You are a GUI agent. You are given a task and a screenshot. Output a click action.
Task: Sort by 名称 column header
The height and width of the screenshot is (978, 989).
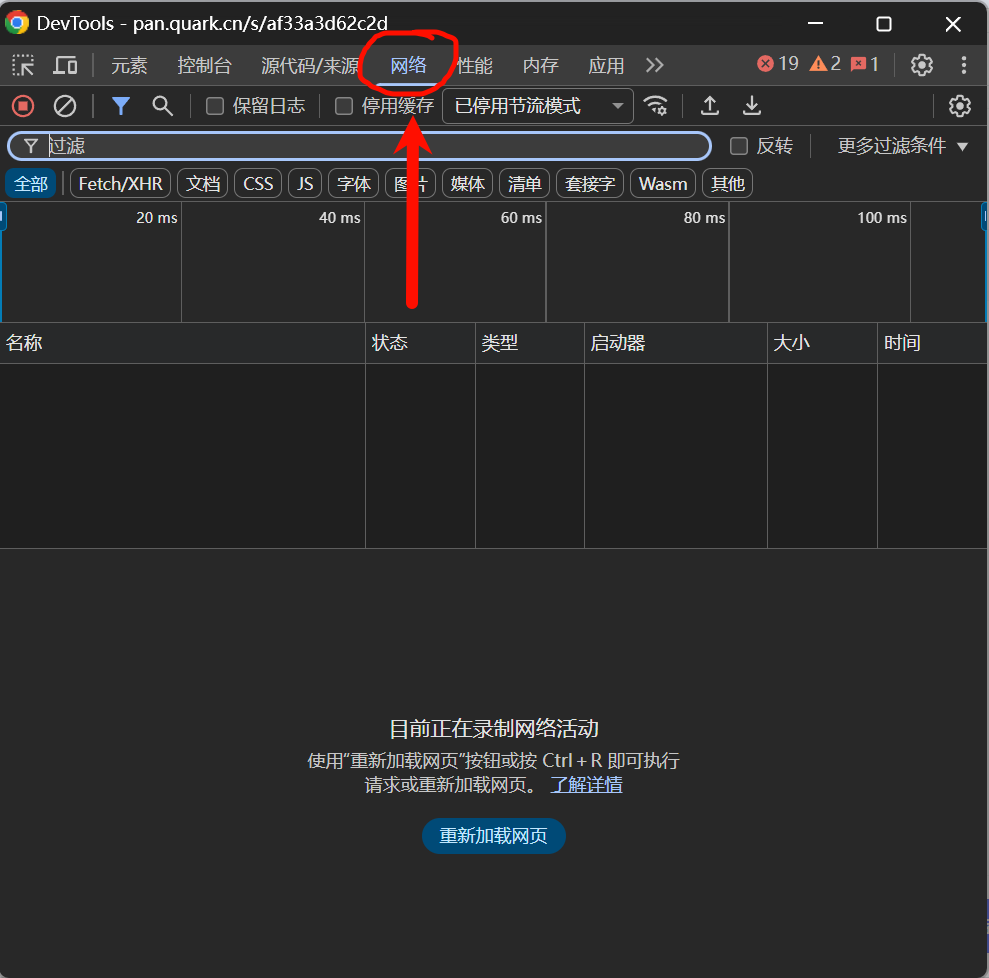point(182,343)
